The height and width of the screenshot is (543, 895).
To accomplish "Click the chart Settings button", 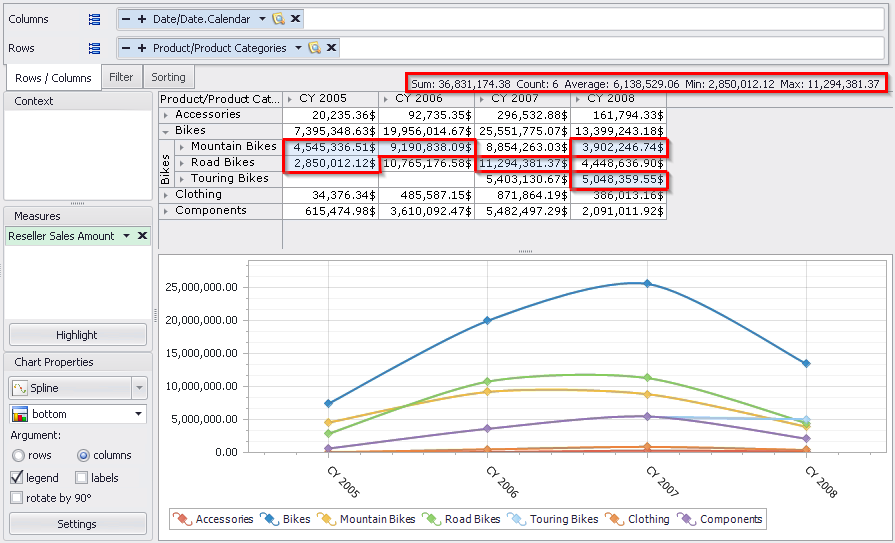I will click(77, 524).
